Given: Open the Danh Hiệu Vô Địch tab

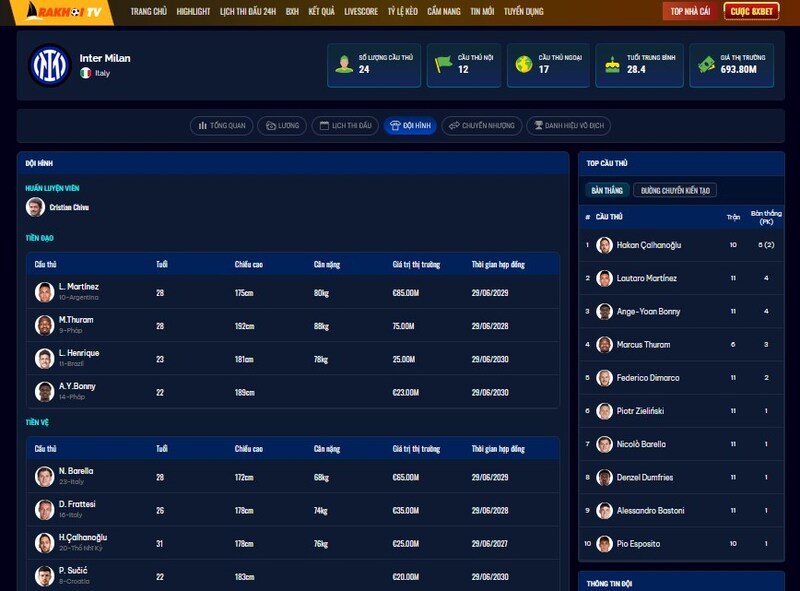Looking at the screenshot, I should pyautogui.click(x=568, y=126).
